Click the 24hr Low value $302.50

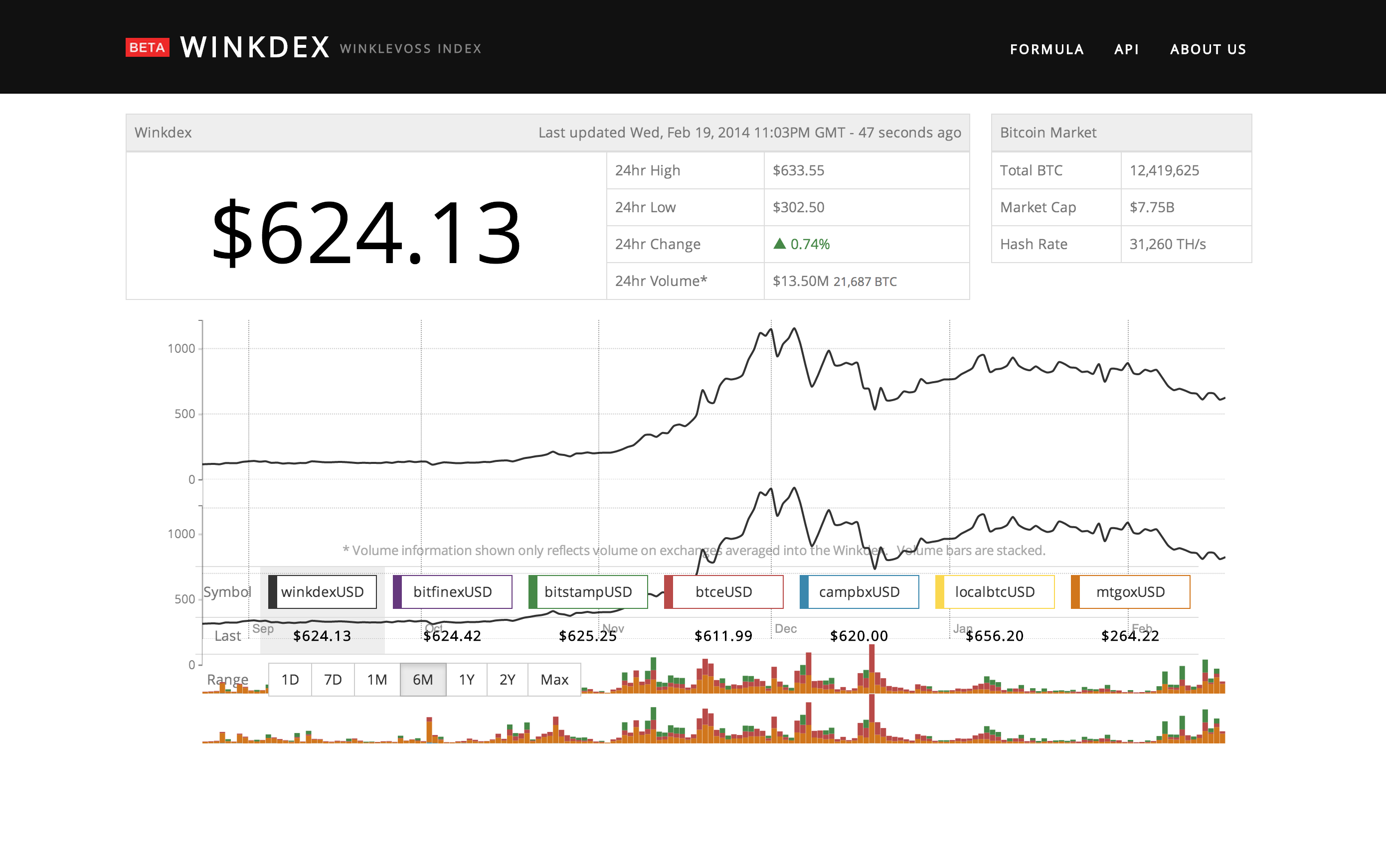(x=798, y=207)
